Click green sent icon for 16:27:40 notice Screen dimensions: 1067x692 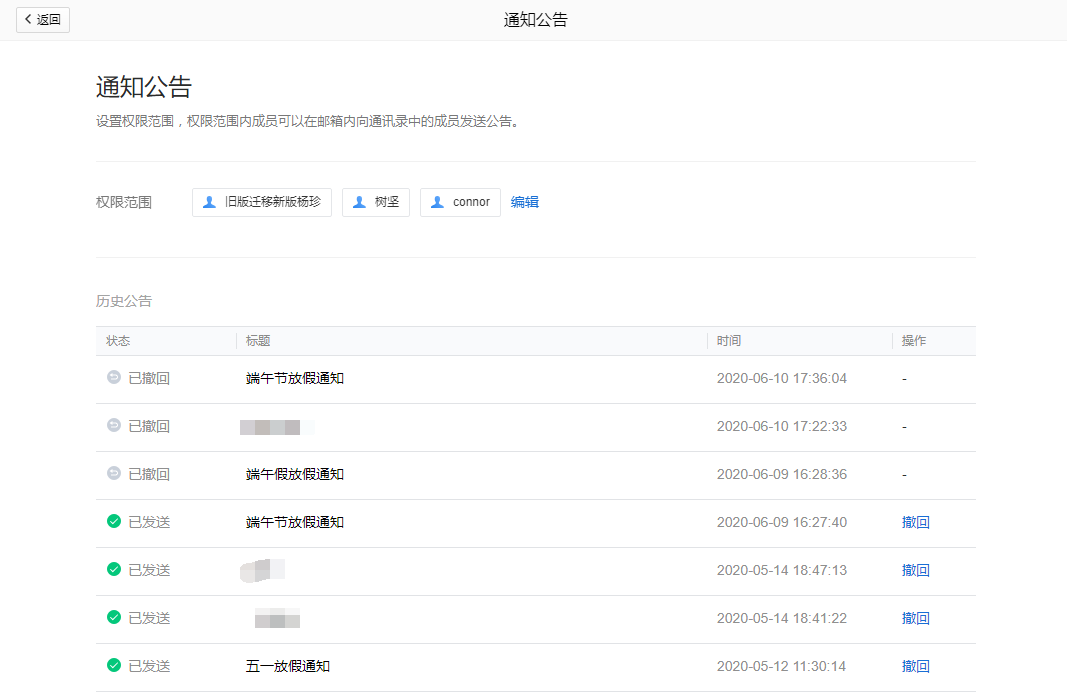[114, 522]
